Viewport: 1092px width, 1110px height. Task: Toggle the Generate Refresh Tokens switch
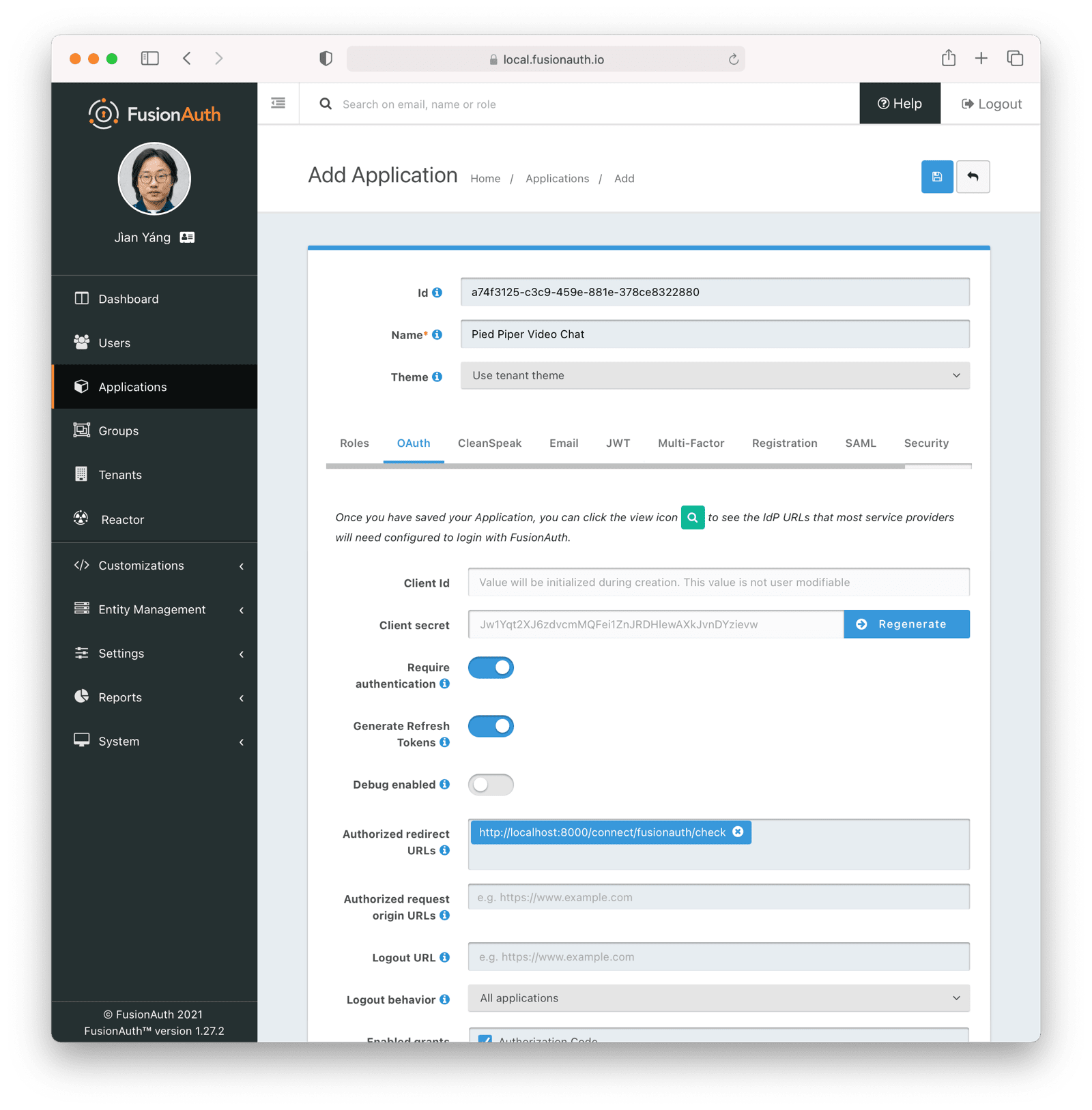coord(491,726)
